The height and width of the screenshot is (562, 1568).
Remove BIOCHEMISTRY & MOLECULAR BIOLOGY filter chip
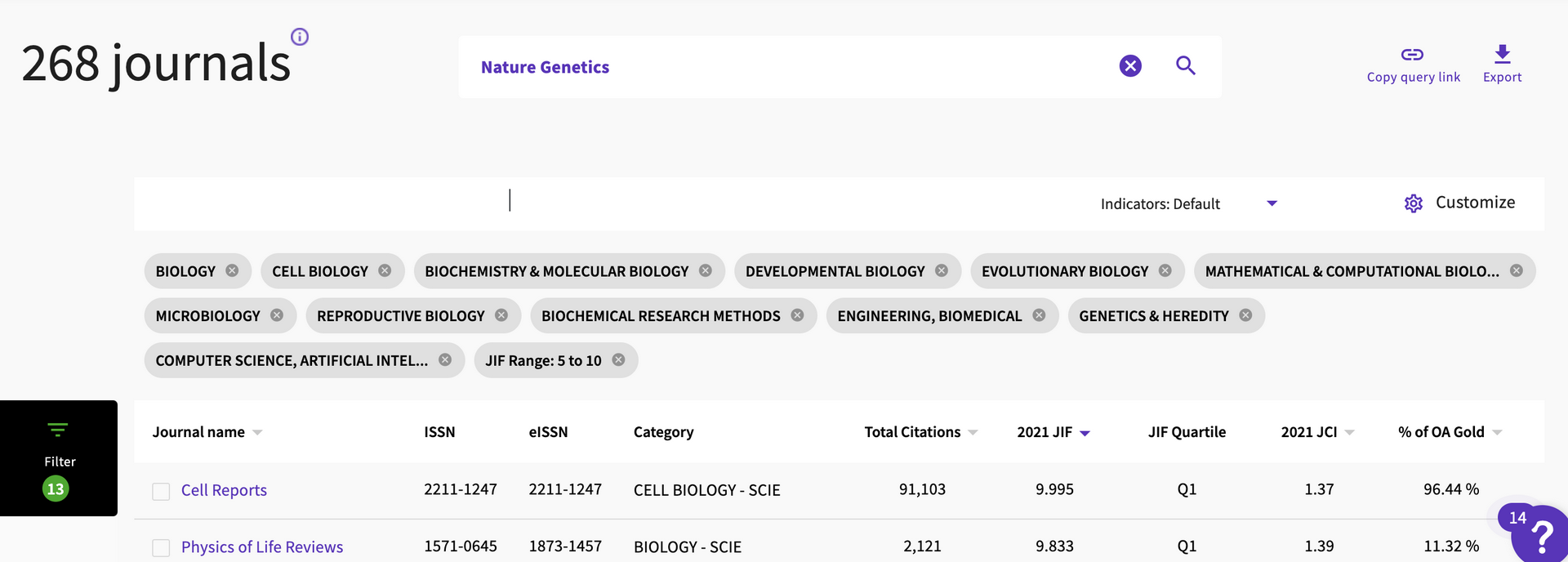click(x=706, y=270)
